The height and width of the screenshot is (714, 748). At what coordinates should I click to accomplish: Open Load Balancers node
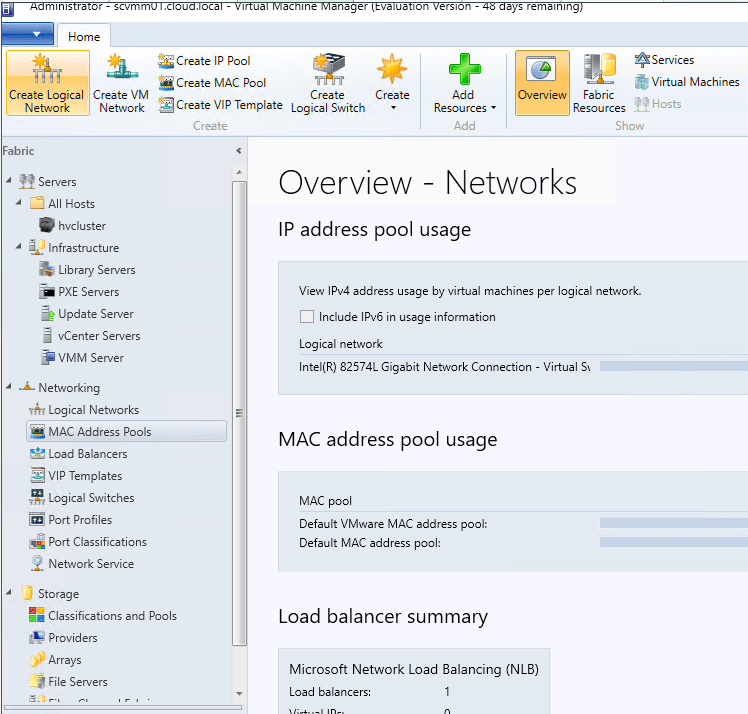coord(78,454)
